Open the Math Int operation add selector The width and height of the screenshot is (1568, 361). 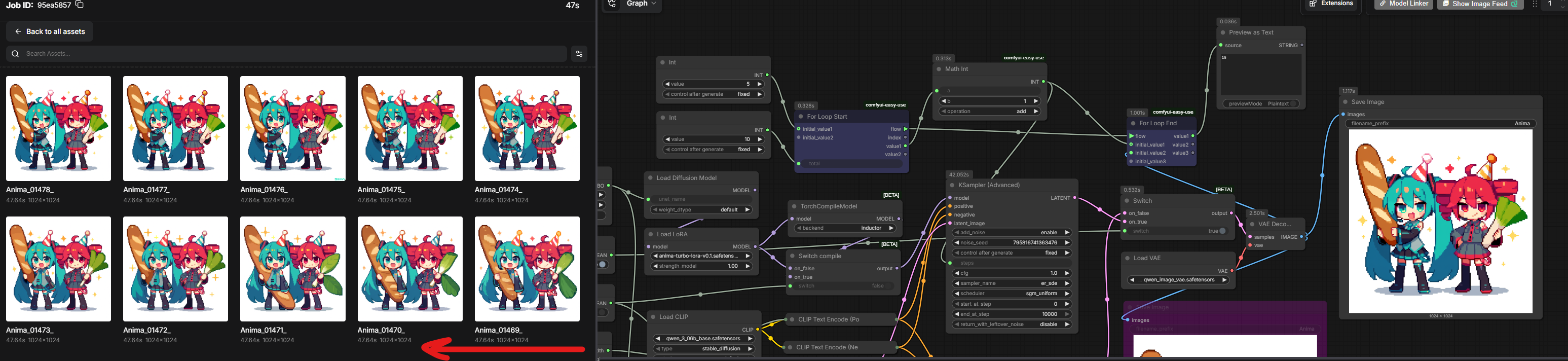[990, 112]
